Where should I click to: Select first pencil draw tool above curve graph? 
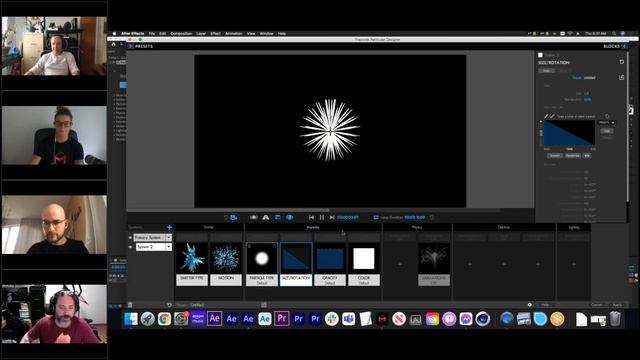click(547, 116)
